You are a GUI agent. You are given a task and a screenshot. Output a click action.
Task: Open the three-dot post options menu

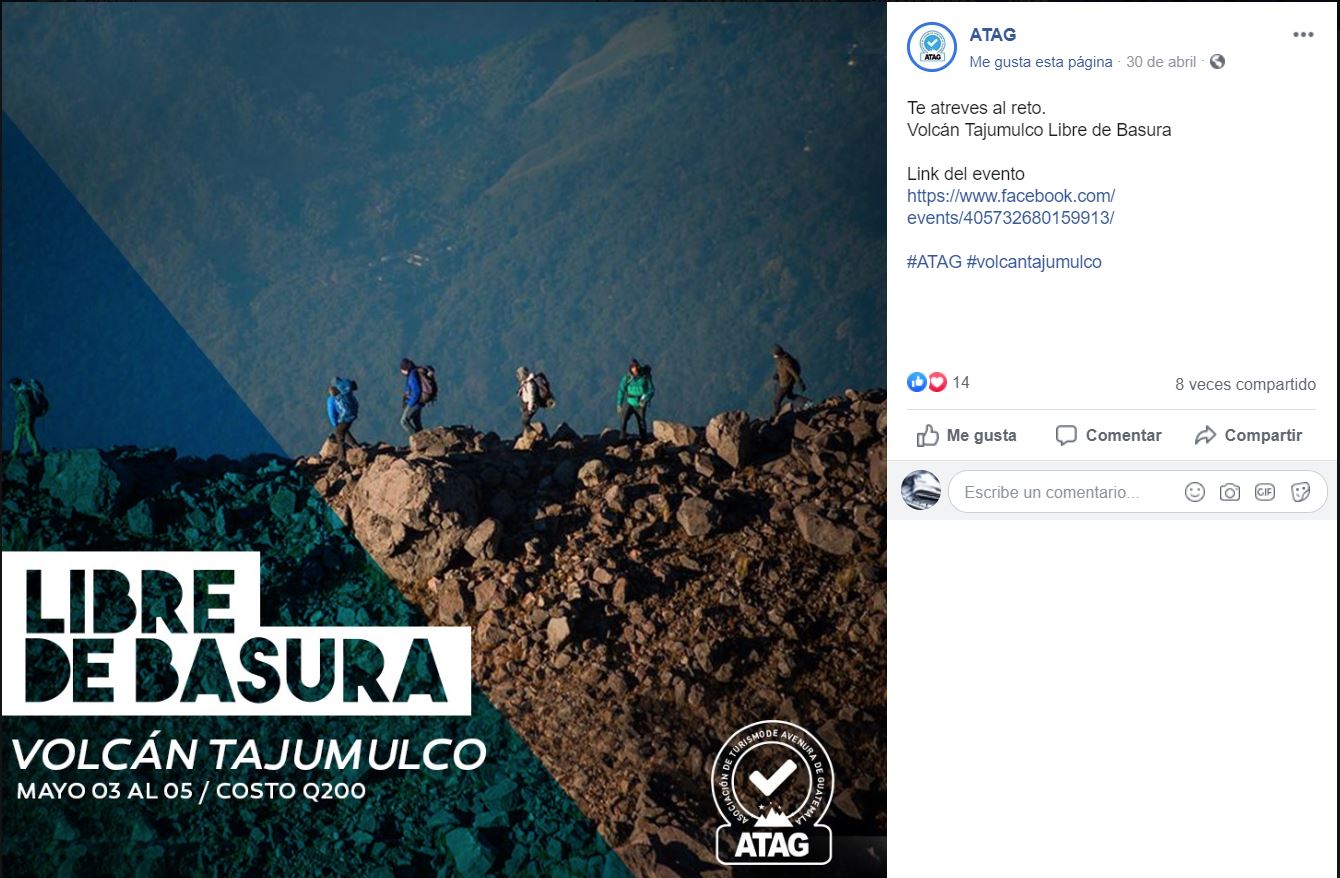(x=1303, y=35)
